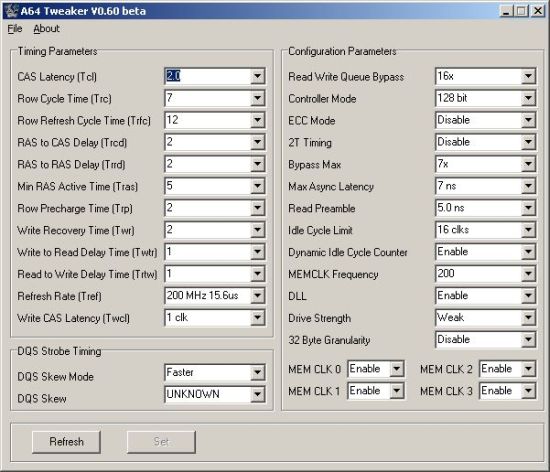Click the 'Configuration Parameters' group title
The width and height of the screenshot is (550, 472).
[342, 51]
